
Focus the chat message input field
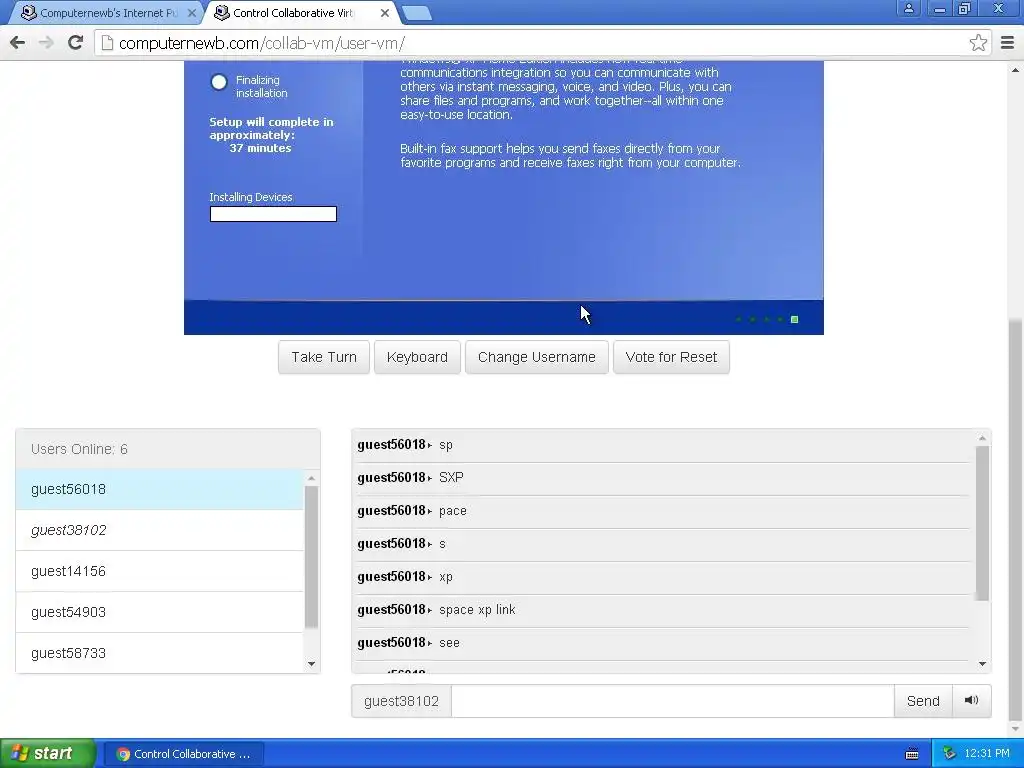click(672, 701)
